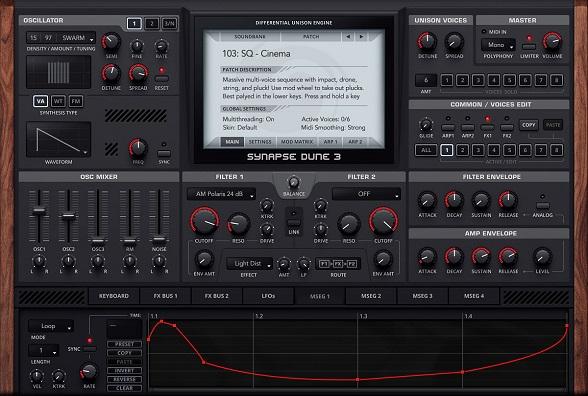Click the OSC2 mixer fader

[68, 215]
